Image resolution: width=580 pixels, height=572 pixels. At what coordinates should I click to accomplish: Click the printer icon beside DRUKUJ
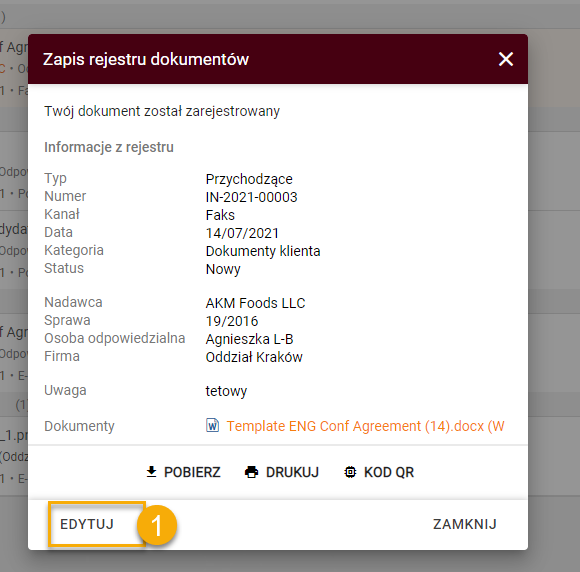pos(252,472)
